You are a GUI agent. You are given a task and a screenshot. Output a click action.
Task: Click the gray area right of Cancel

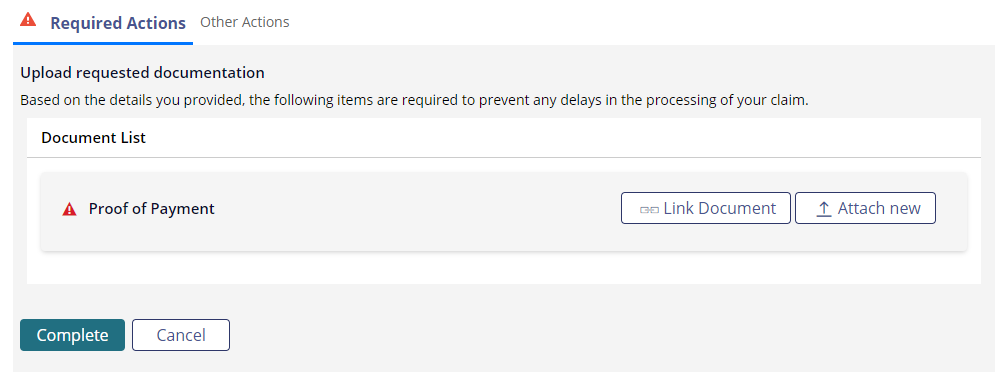(608, 335)
